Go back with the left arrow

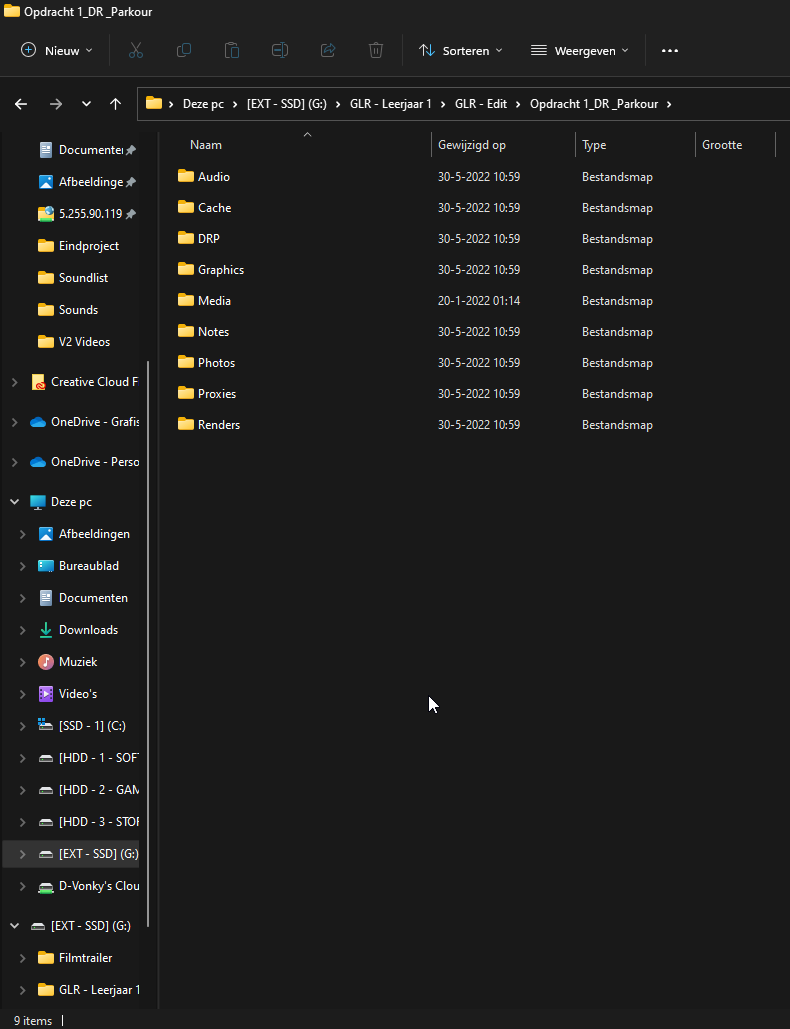coord(21,104)
